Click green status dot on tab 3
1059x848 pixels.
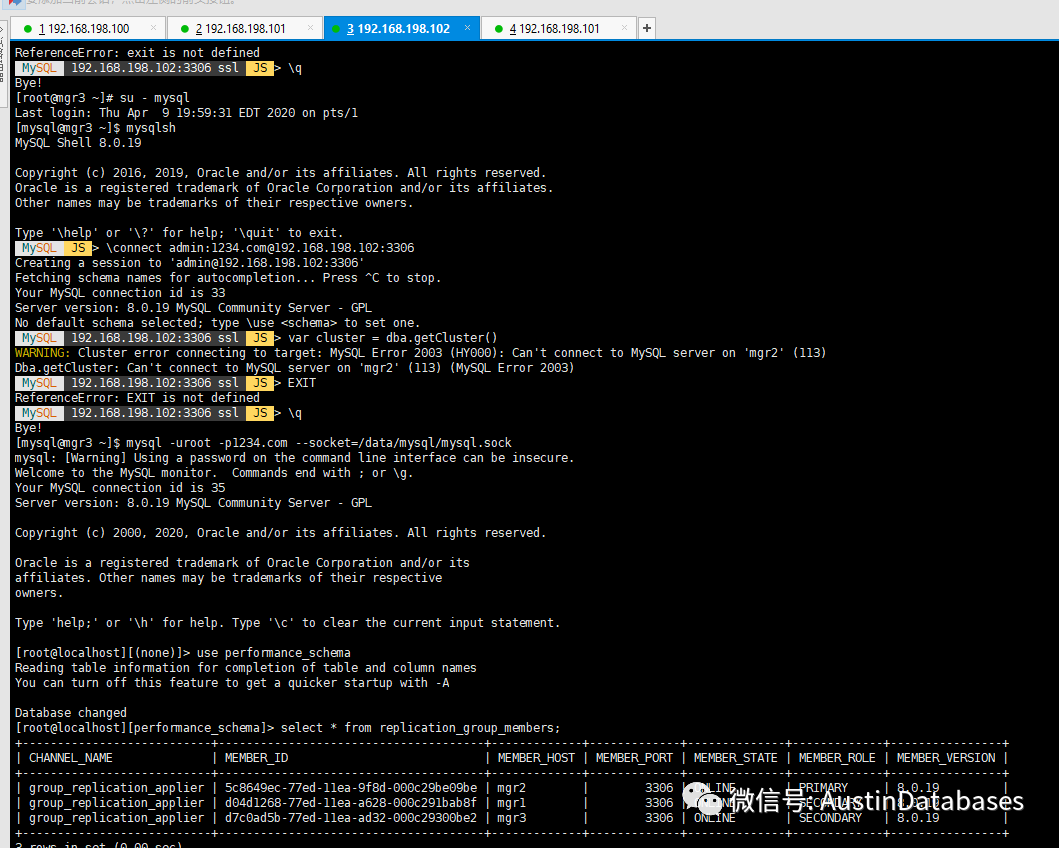(x=334, y=28)
